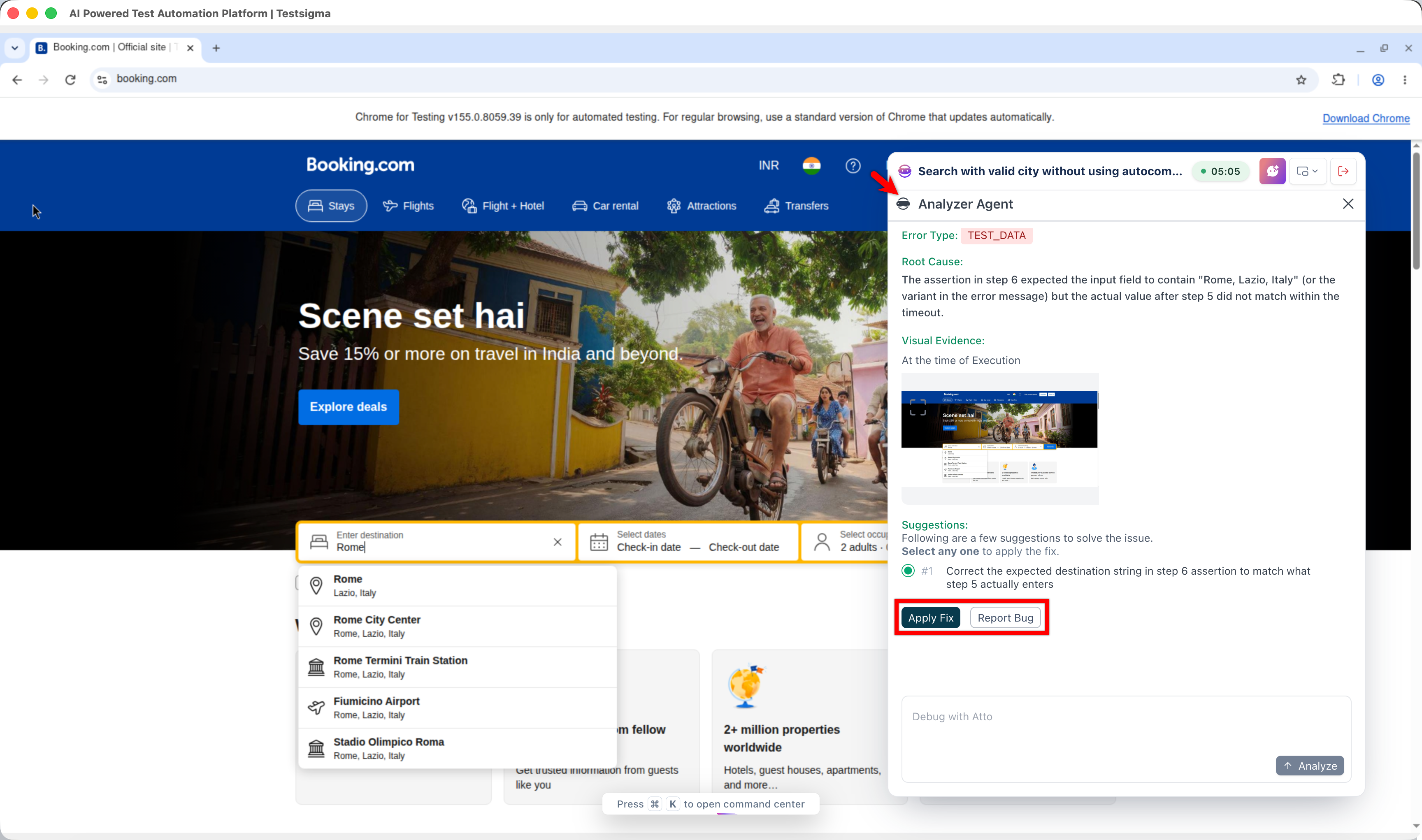Click the purple AI chat assistant icon

pos(1272,171)
